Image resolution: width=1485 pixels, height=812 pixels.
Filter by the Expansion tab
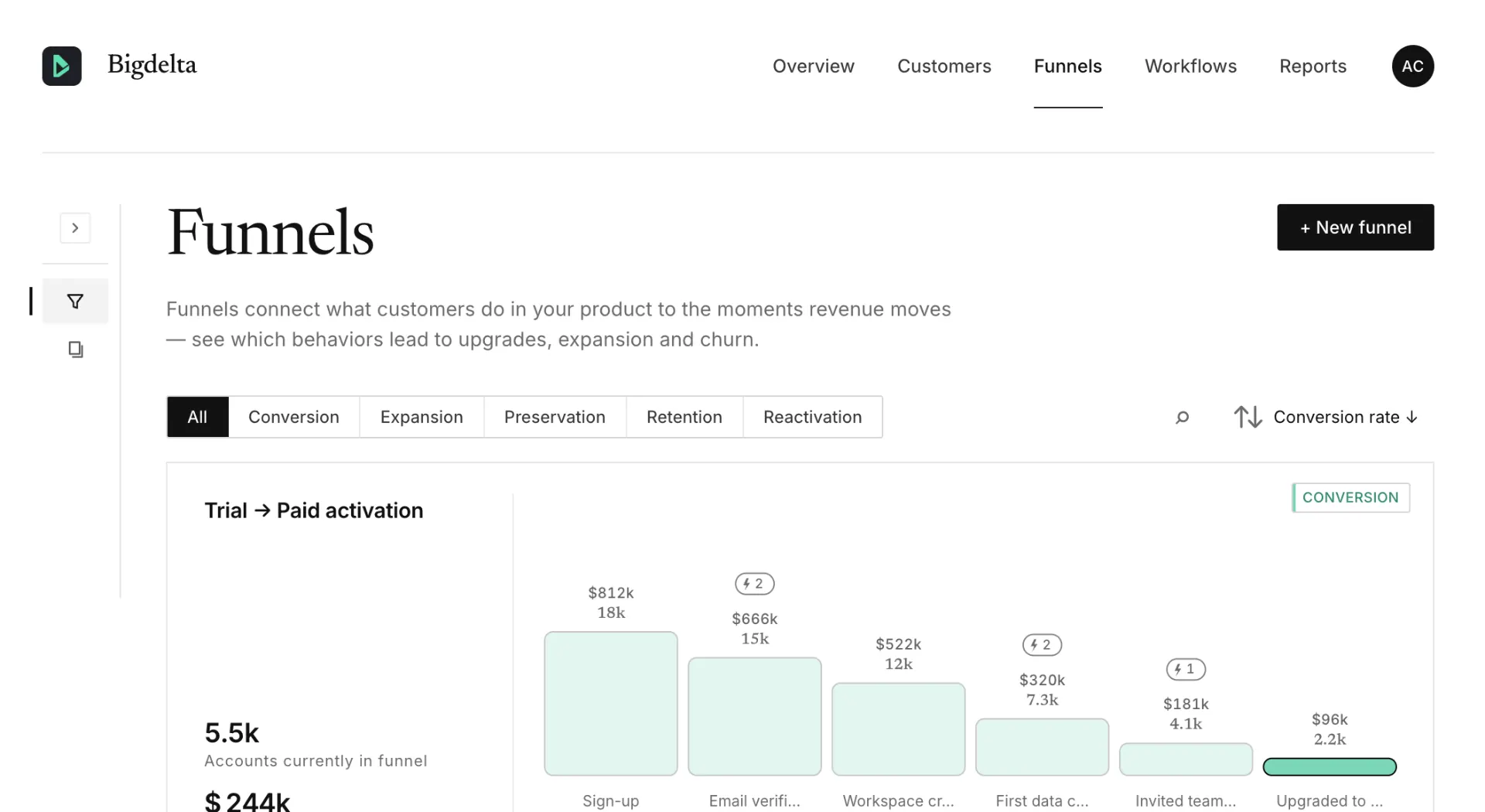click(x=422, y=417)
